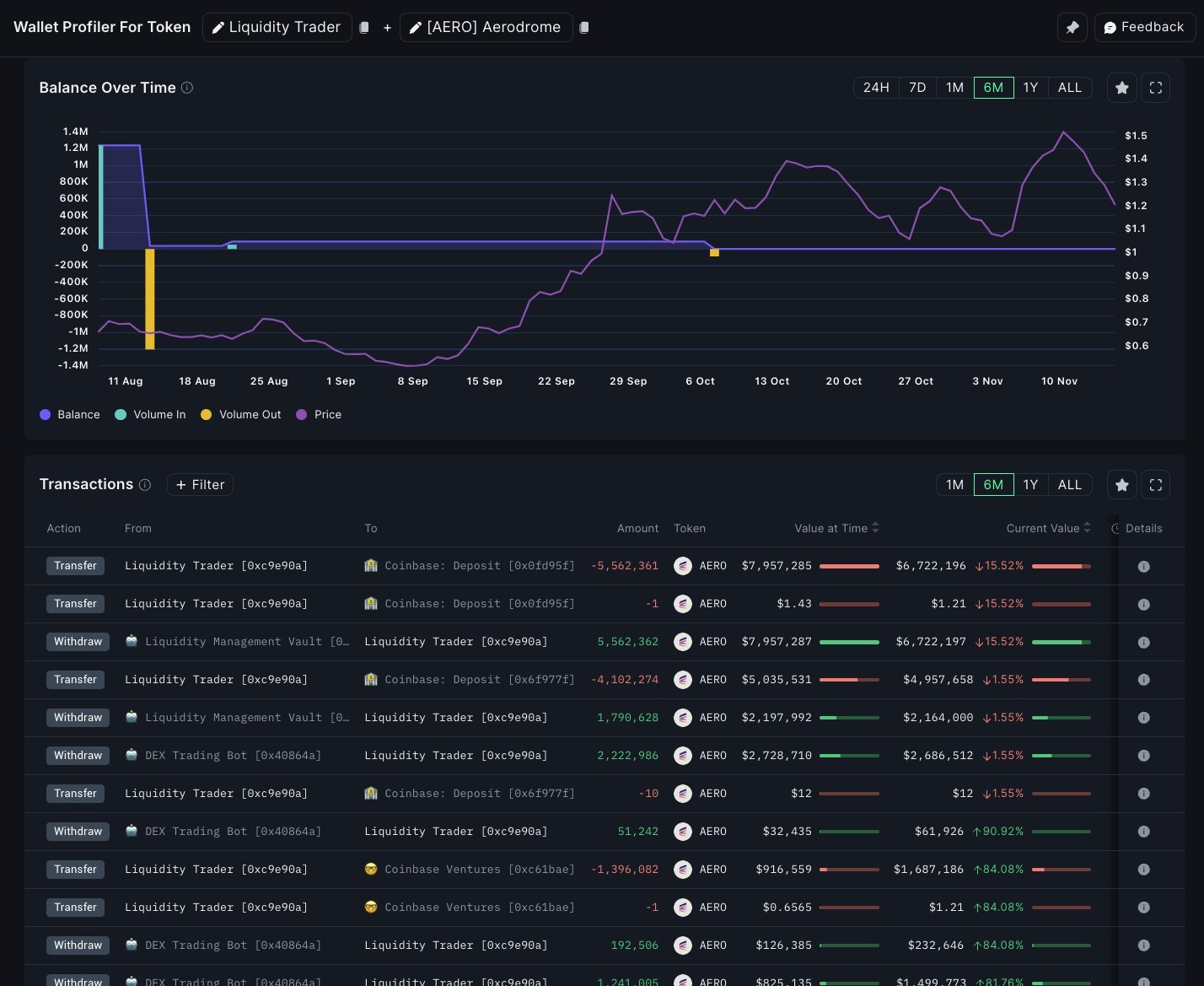Select the 1Y range on balance chart
Image resolution: width=1204 pixels, height=986 pixels.
1030,88
